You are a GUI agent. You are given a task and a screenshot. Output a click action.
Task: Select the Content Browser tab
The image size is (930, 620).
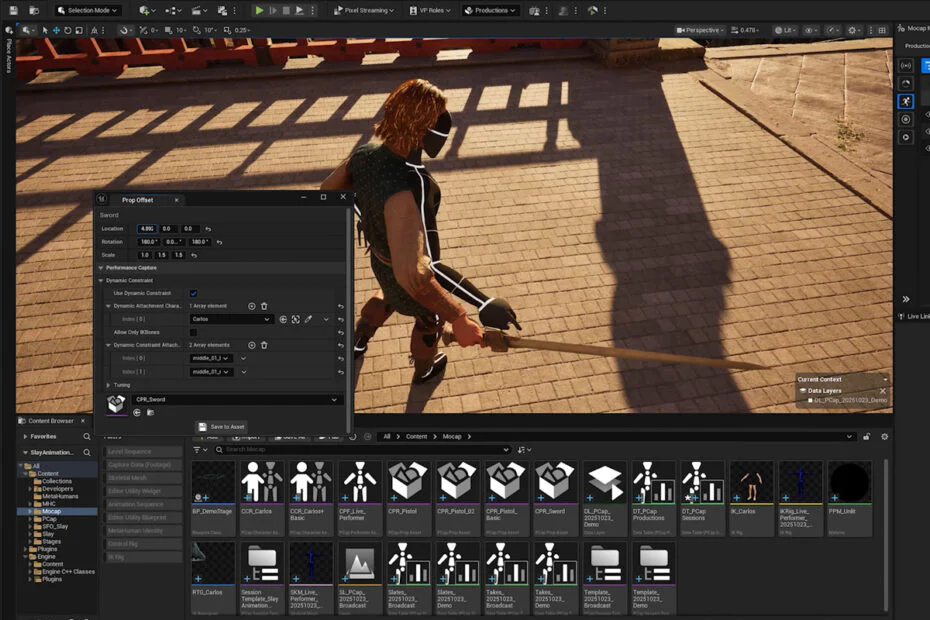(50, 421)
